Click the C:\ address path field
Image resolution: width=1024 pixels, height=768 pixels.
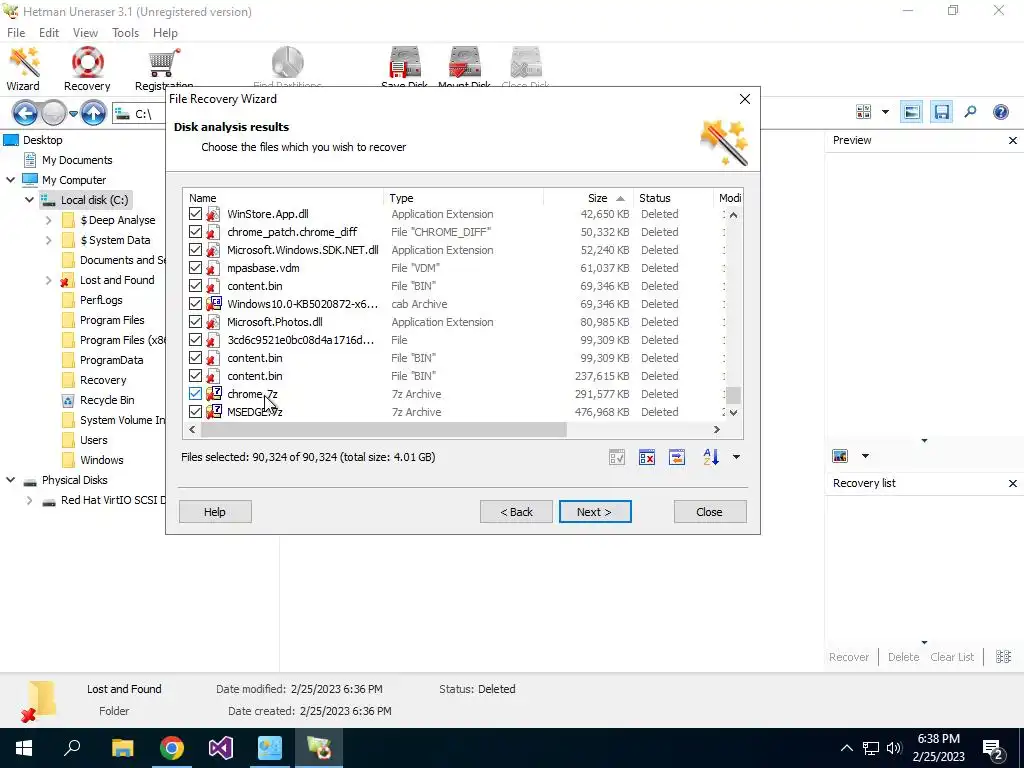pyautogui.click(x=139, y=114)
